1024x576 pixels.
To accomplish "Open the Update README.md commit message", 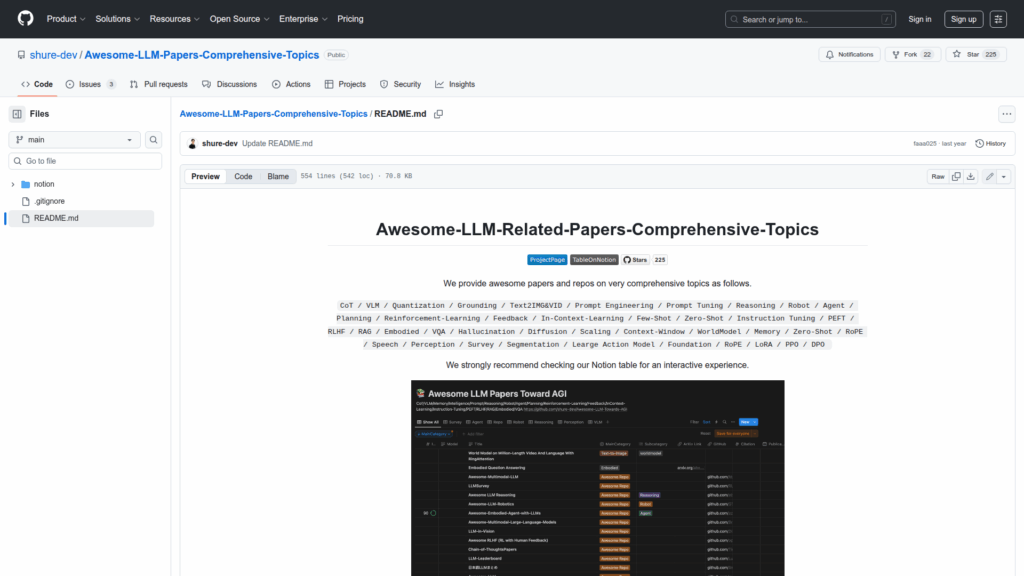I will pyautogui.click(x=278, y=144).
